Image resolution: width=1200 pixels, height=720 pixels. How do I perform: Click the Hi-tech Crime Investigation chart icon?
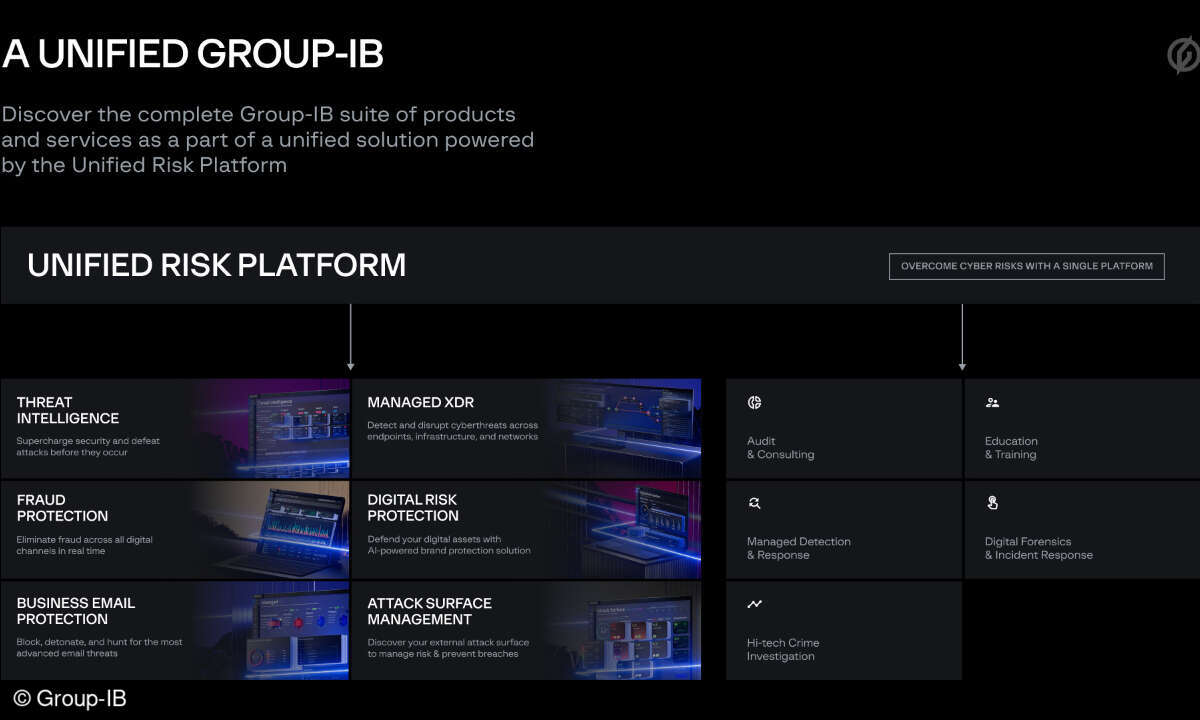754,604
